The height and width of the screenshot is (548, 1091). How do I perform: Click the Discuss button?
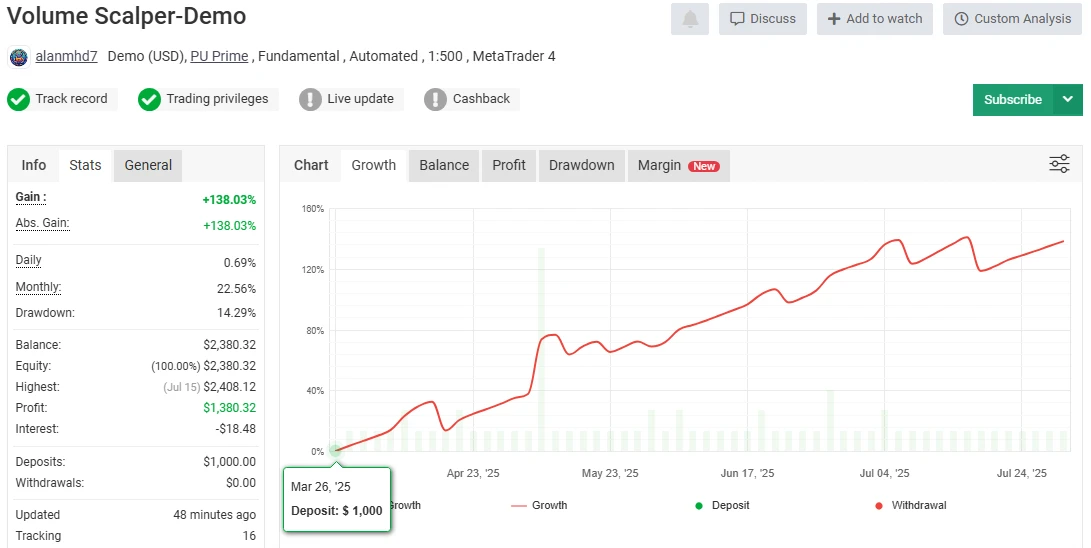[x=763, y=19]
